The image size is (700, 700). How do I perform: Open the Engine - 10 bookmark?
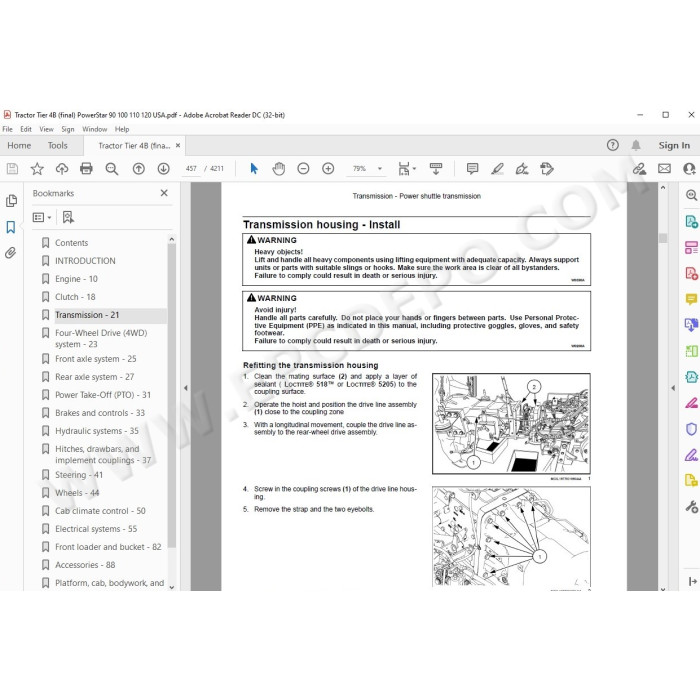click(76, 279)
